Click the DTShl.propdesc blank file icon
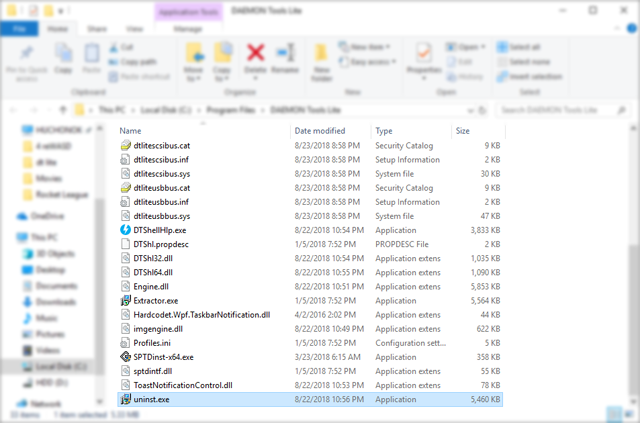This screenshot has width=640, height=423. click(x=125, y=244)
